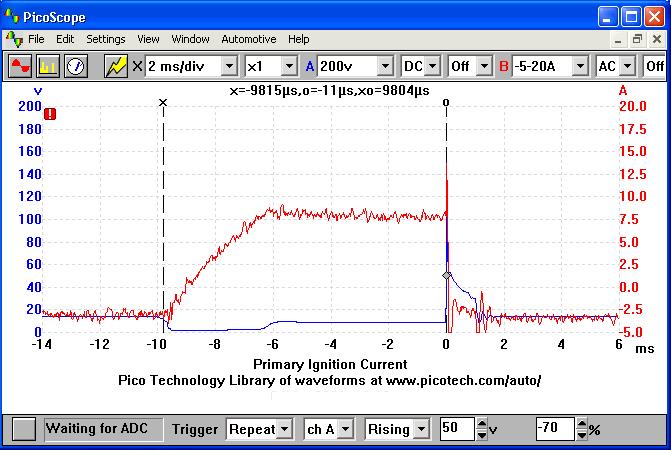This screenshot has height=450, width=671.
Task: Minimize the inner document window
Action: 618,39
